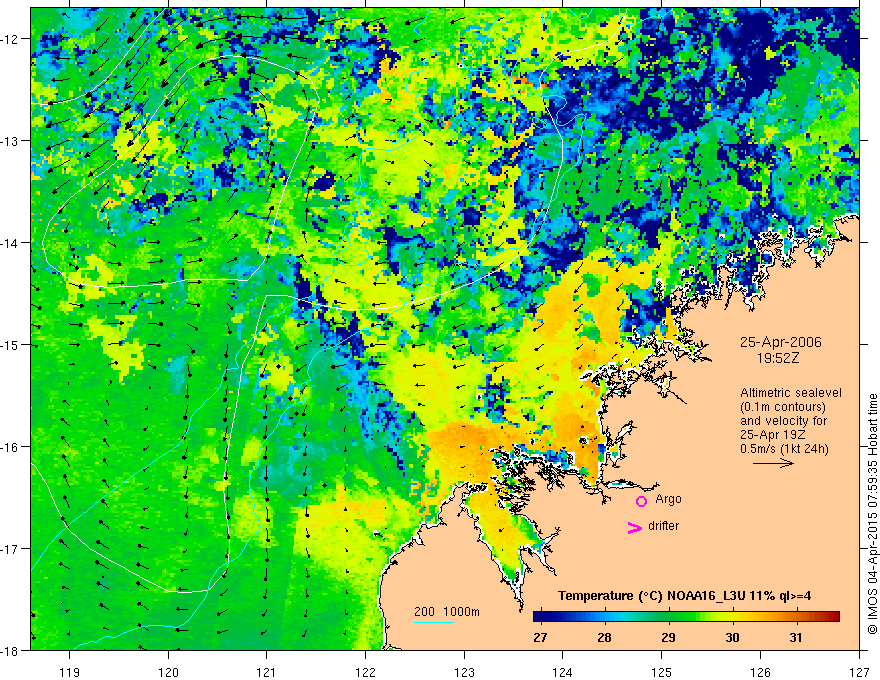Click the cyan 200/1000m bathymetry legend line
The image size is (880, 680).
point(434,622)
